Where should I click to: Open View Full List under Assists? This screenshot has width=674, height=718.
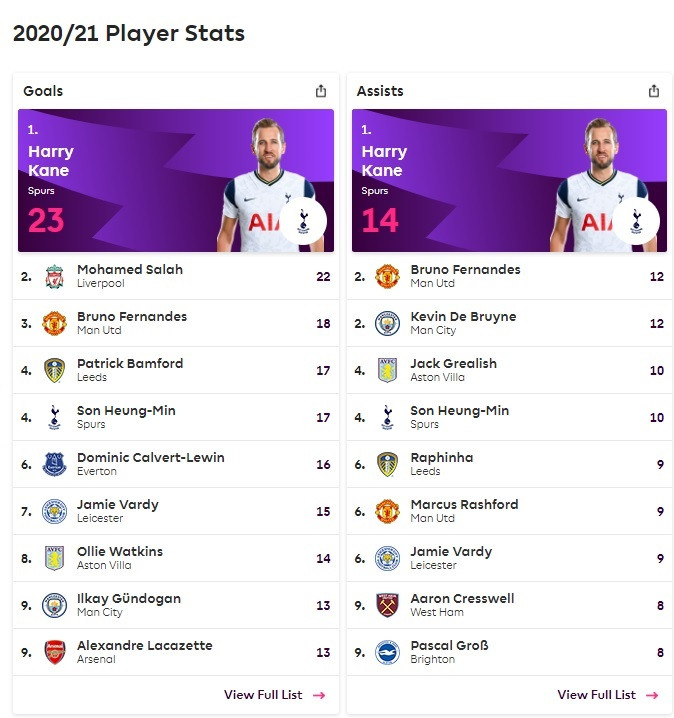(x=608, y=695)
